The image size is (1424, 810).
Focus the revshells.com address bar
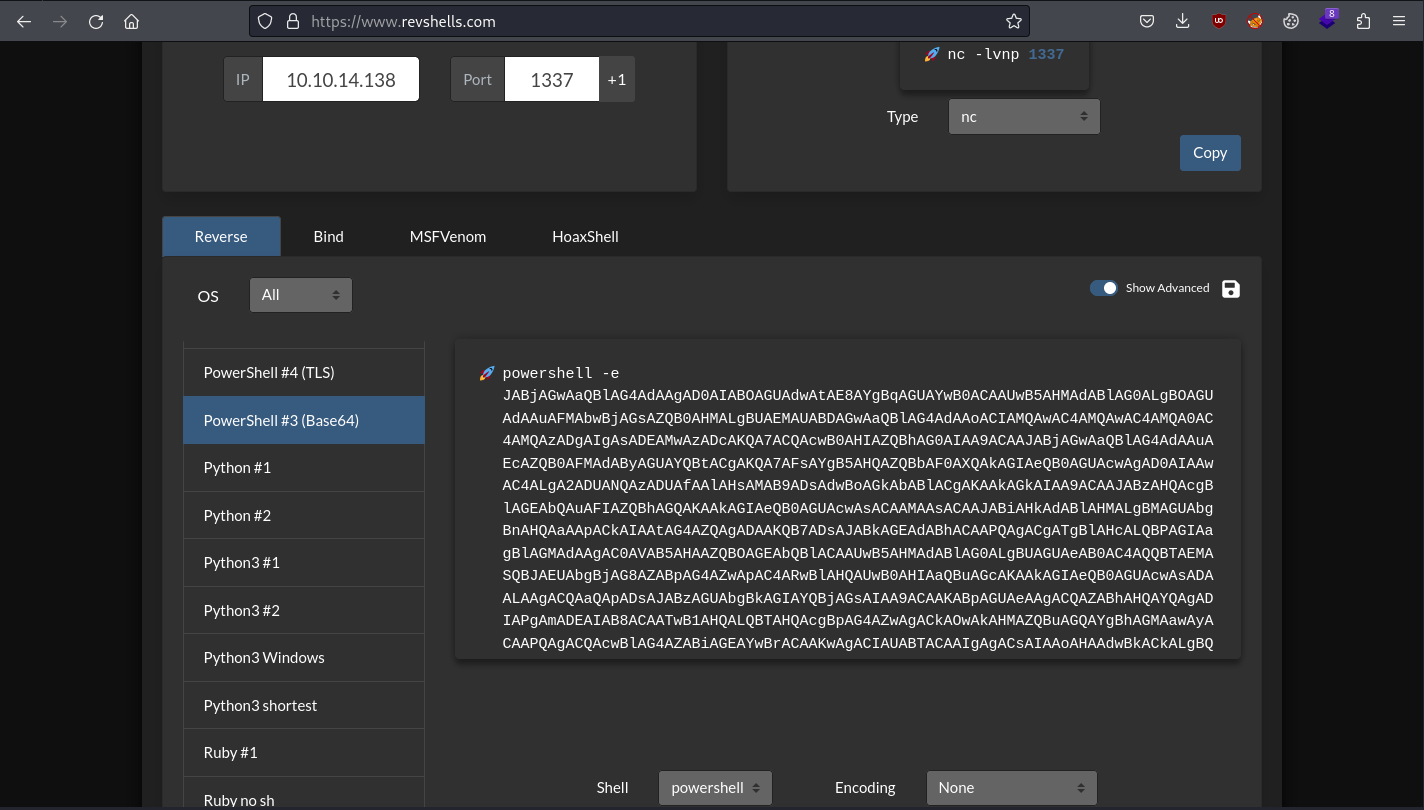tap(640, 21)
